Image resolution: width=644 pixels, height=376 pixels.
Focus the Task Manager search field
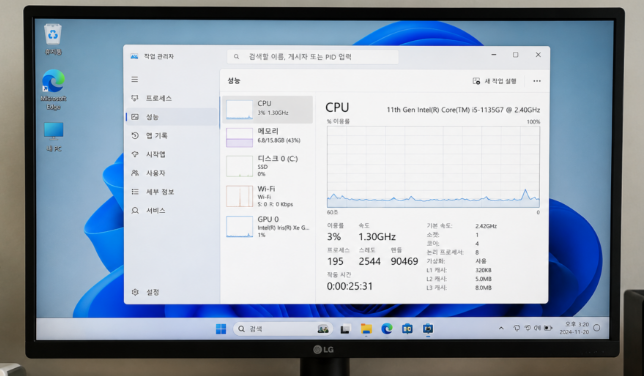click(x=313, y=57)
